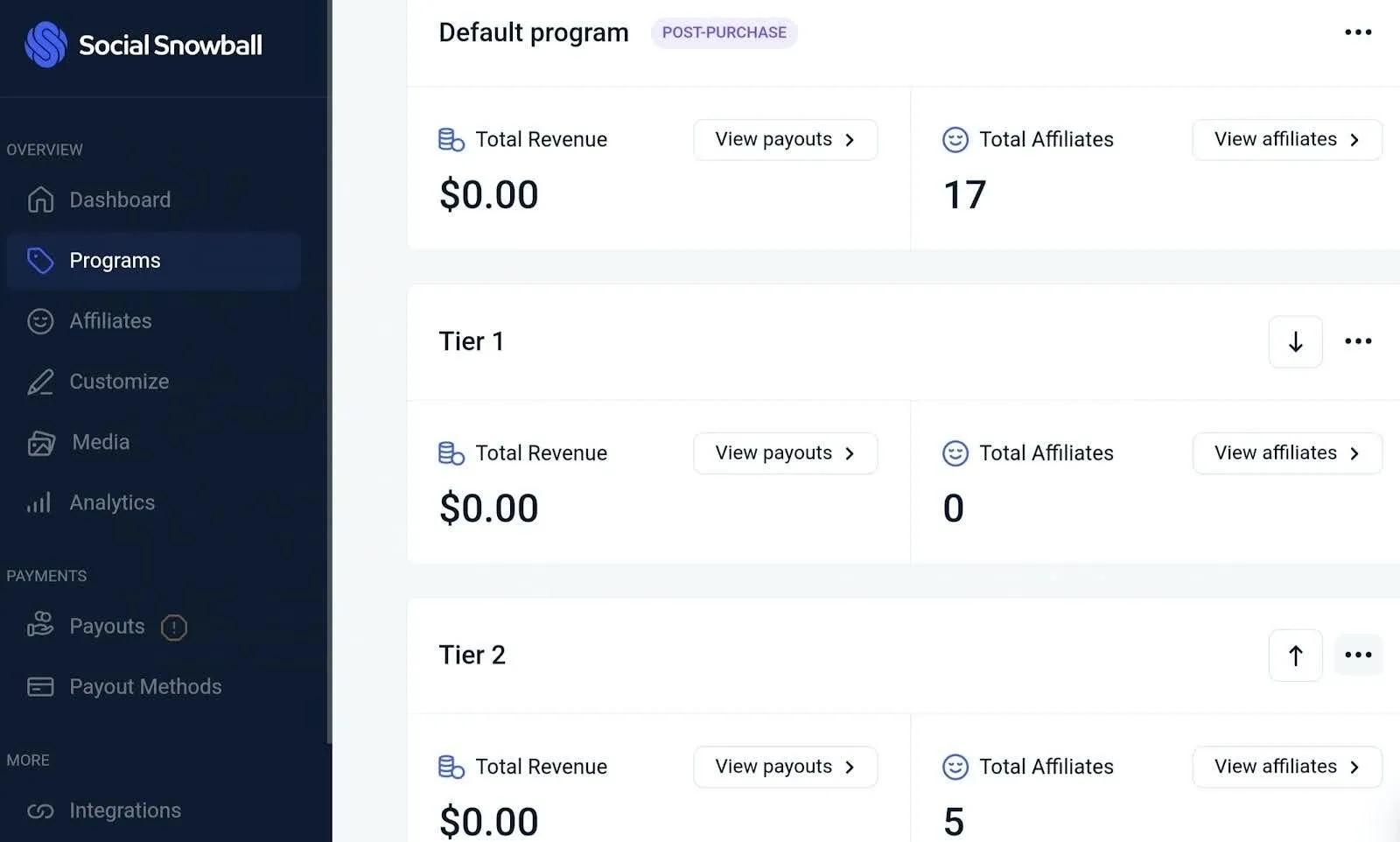Click the Total Affiliates count of 17
Image resolution: width=1400 pixels, height=842 pixels.
click(x=964, y=194)
